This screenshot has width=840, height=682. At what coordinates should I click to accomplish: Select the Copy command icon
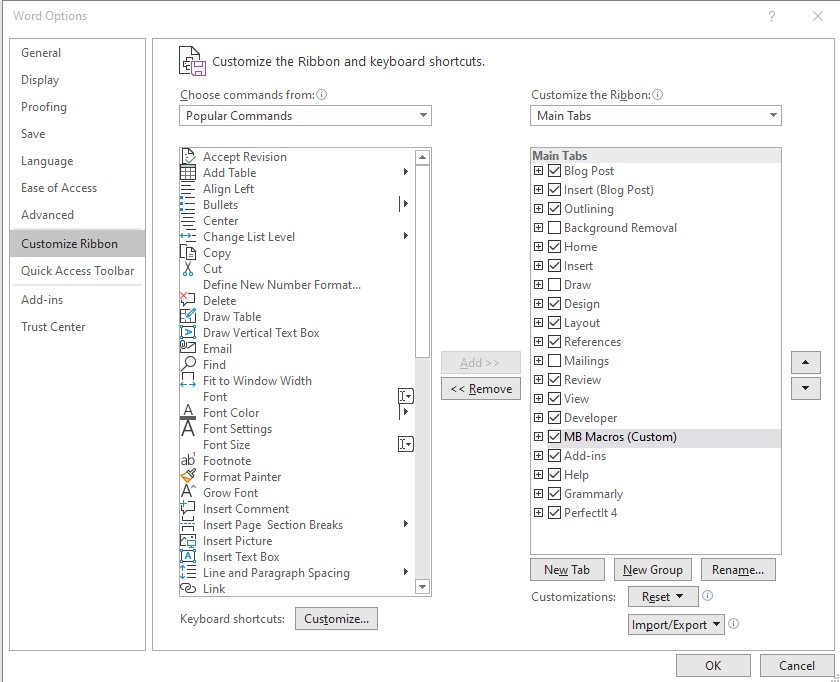pyautogui.click(x=189, y=253)
